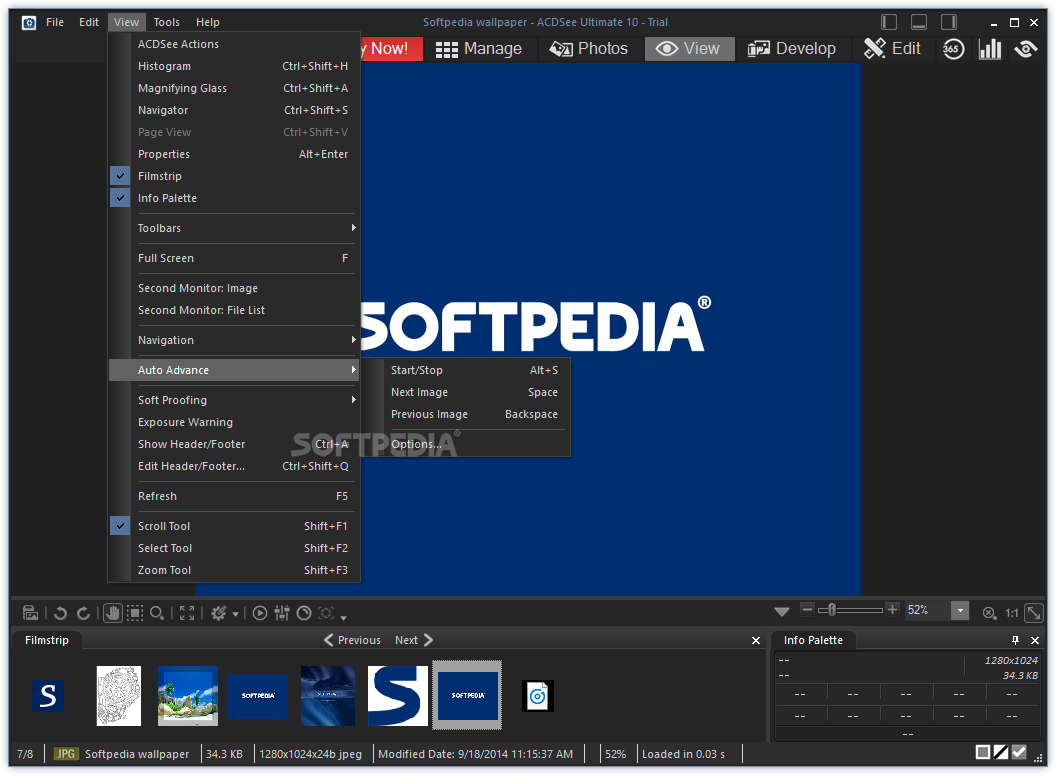Click the auto lens clock icon
This screenshot has width=1056, height=775.
[x=304, y=613]
